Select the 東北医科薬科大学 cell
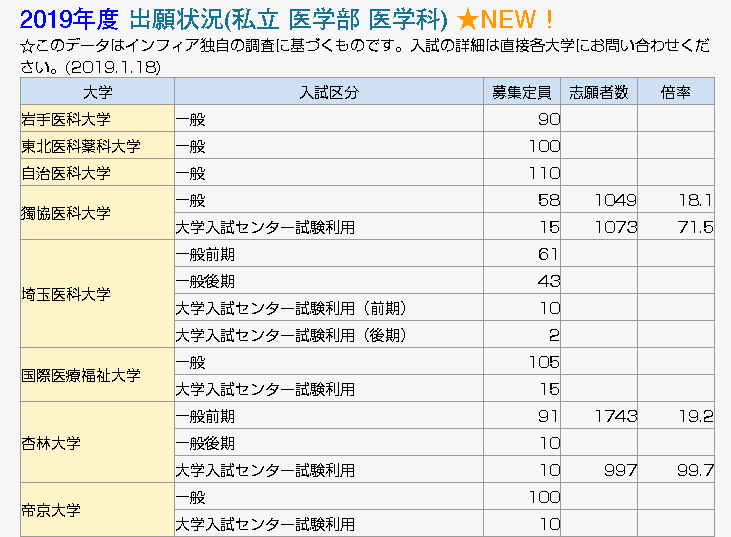 [97, 146]
